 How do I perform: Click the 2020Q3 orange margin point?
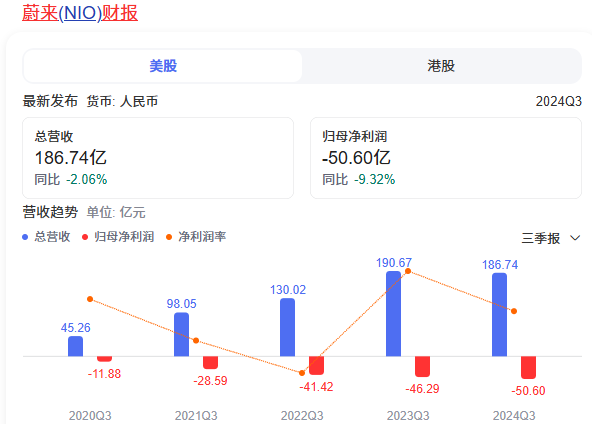click(x=90, y=299)
